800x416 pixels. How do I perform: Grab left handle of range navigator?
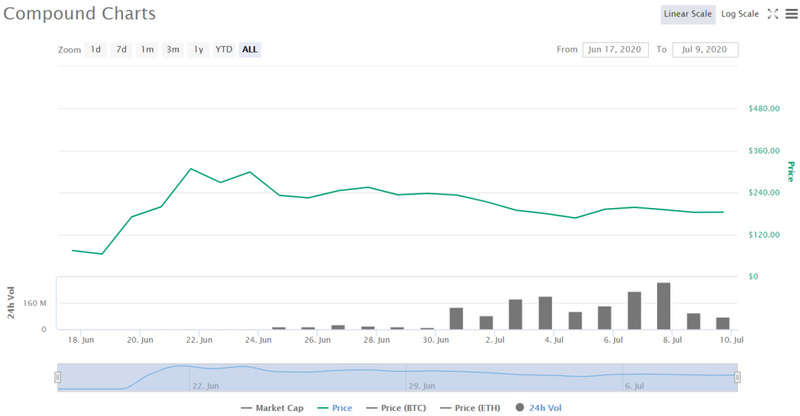coord(58,377)
